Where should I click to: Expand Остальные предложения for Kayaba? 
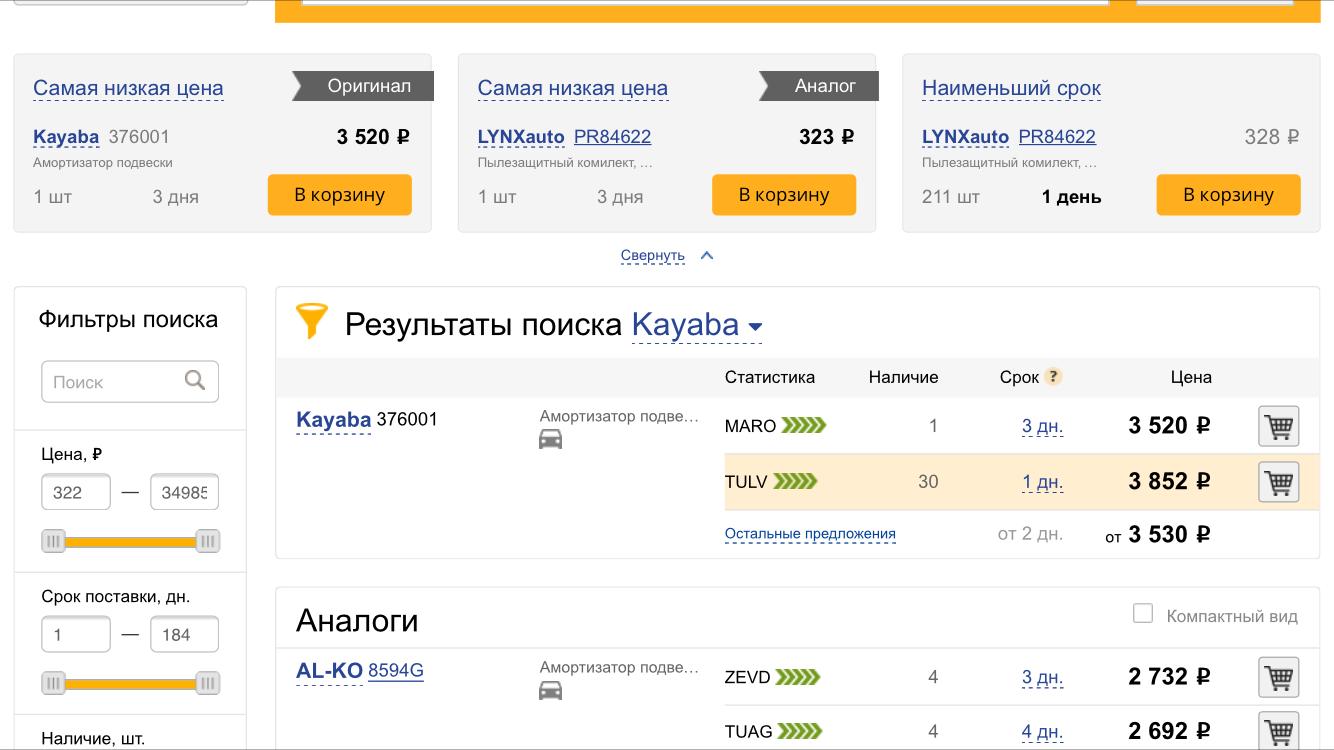pyautogui.click(x=810, y=534)
